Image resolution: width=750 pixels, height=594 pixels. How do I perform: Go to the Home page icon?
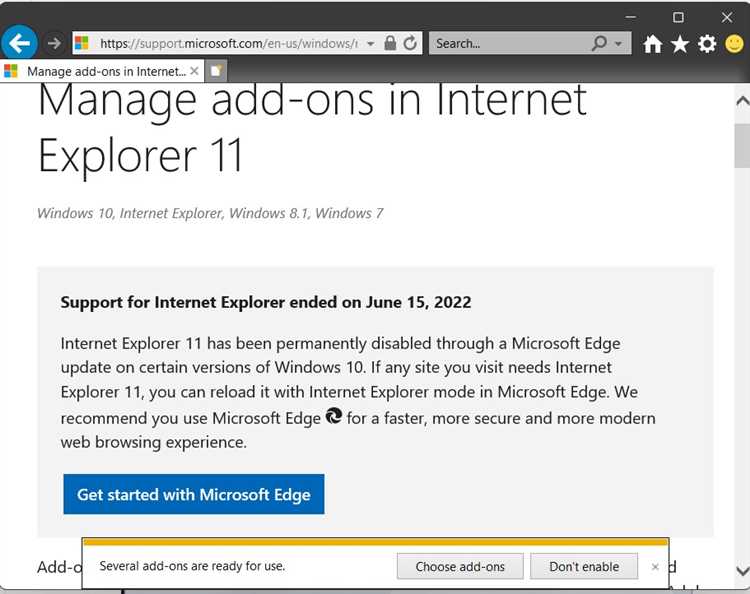click(653, 44)
